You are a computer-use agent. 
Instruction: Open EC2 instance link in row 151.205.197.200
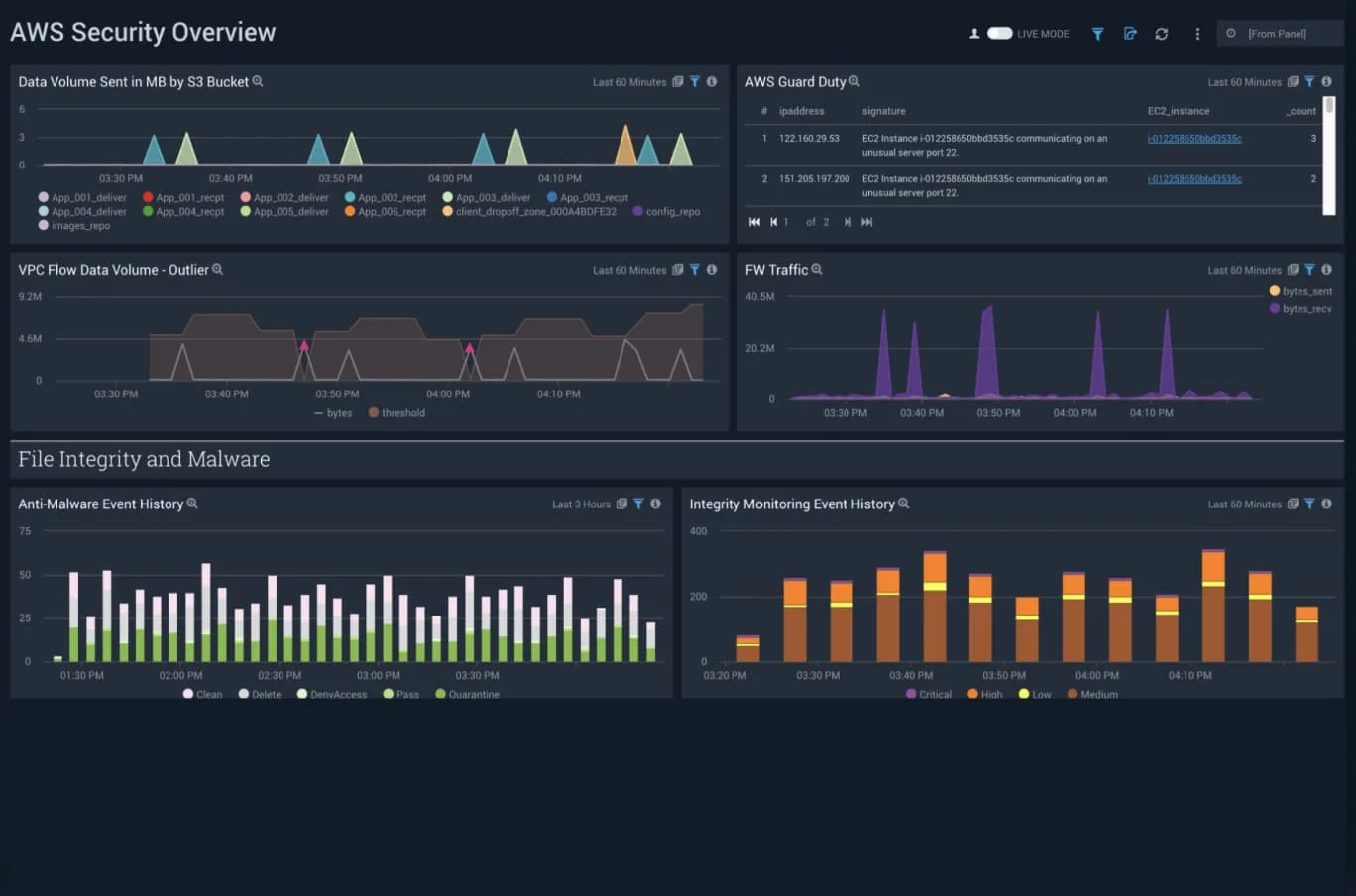tap(1194, 179)
